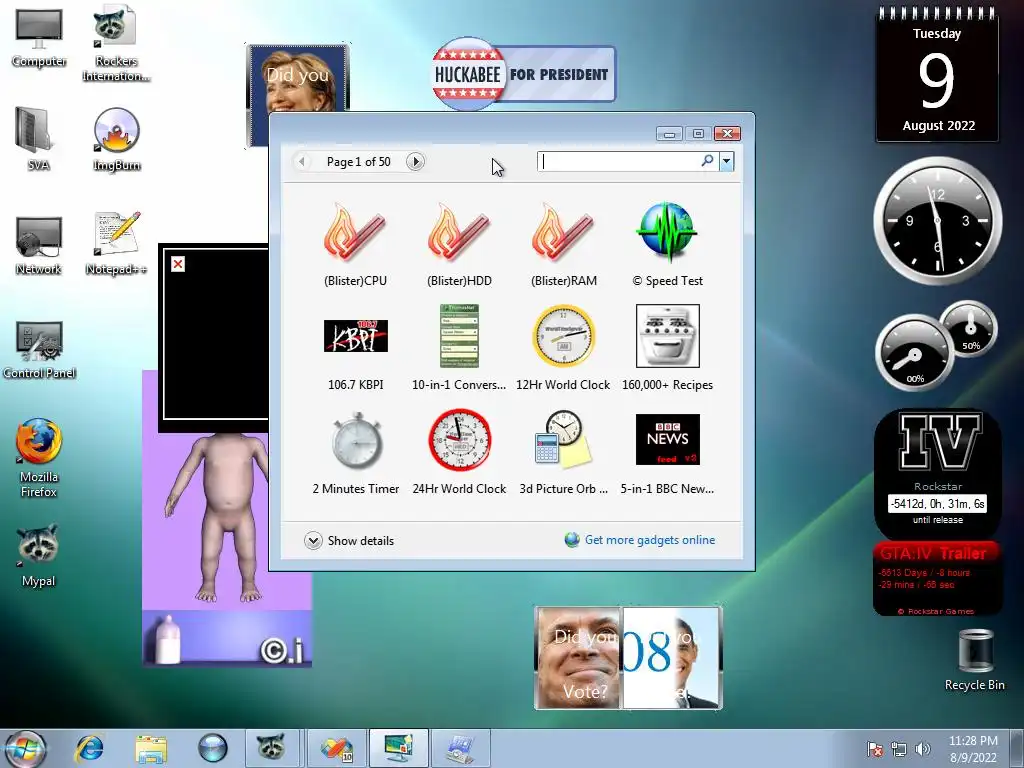The image size is (1024, 768).
Task: Open Windows Explorer from taskbar
Action: [x=151, y=749]
